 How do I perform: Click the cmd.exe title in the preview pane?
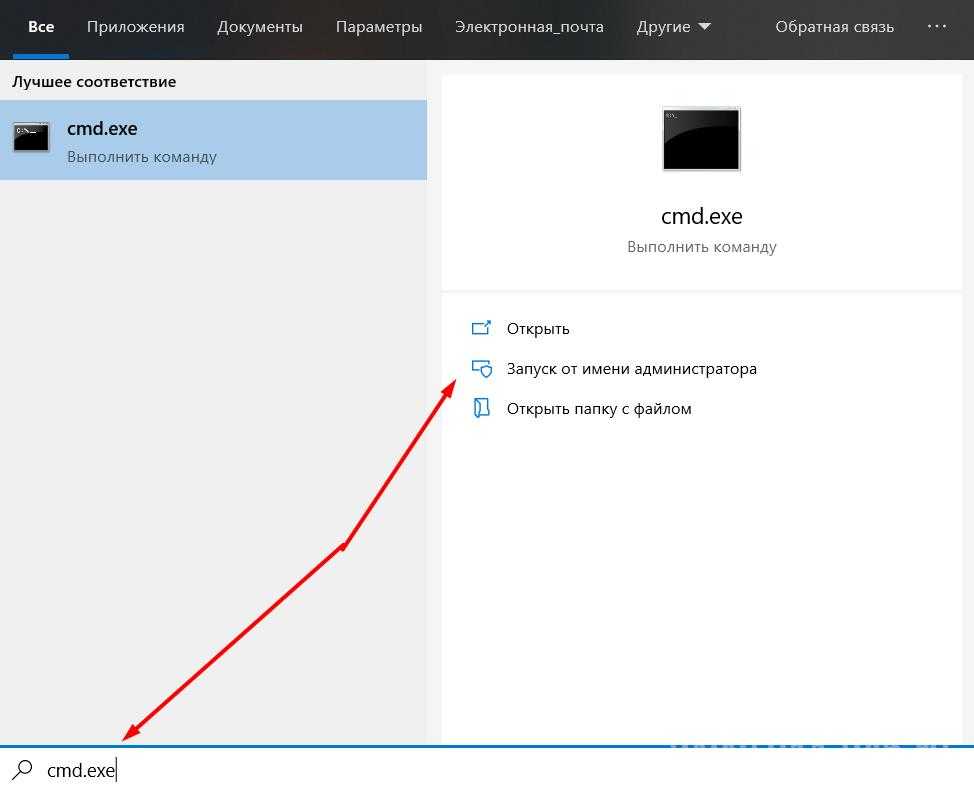coord(701,216)
